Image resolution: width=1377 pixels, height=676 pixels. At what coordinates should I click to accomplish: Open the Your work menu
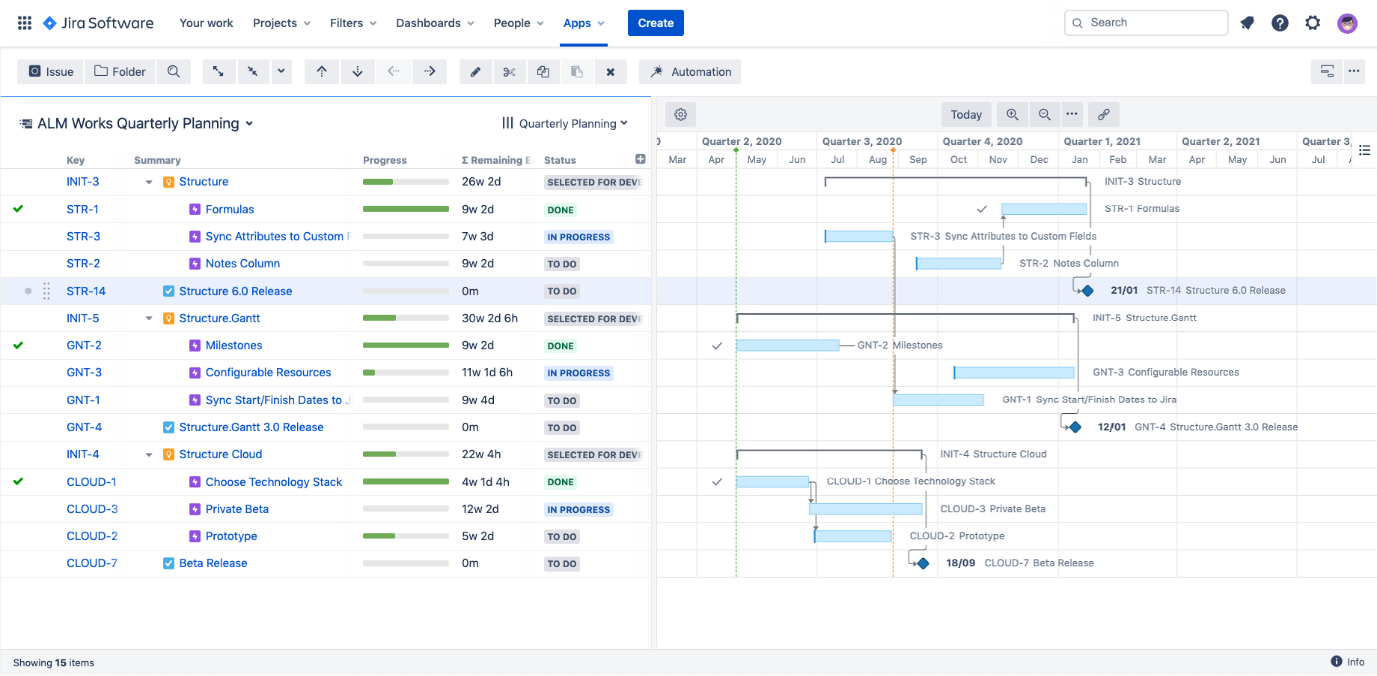click(x=206, y=23)
